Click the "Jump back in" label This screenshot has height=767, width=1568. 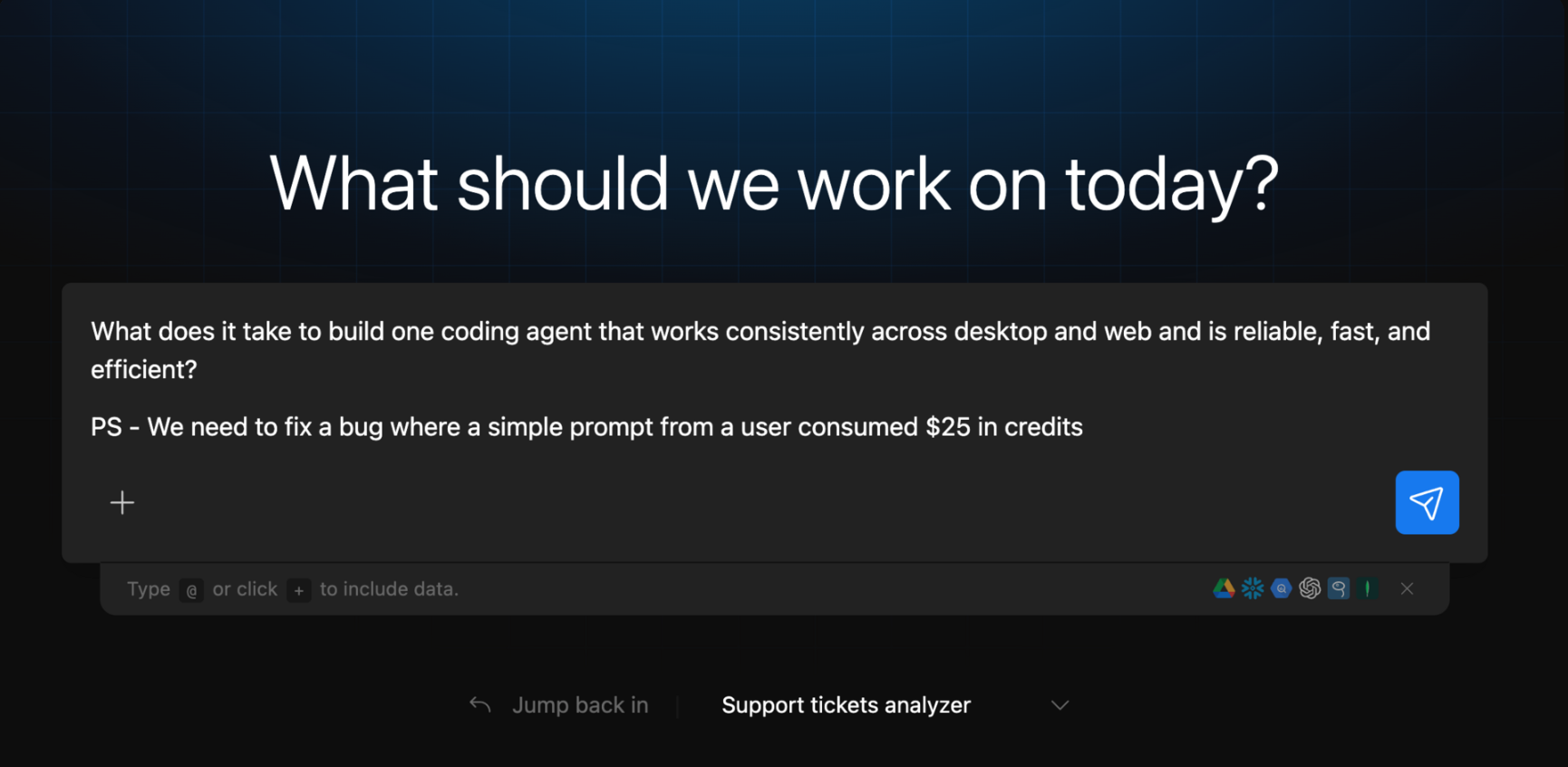pyautogui.click(x=580, y=704)
